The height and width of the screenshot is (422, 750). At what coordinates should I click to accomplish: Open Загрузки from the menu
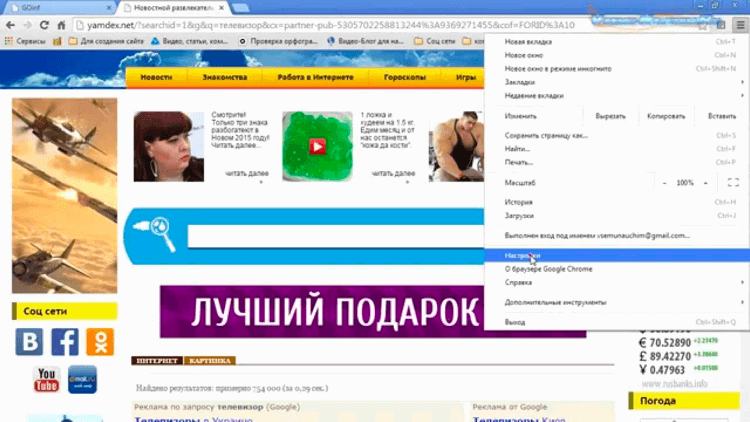617,215
